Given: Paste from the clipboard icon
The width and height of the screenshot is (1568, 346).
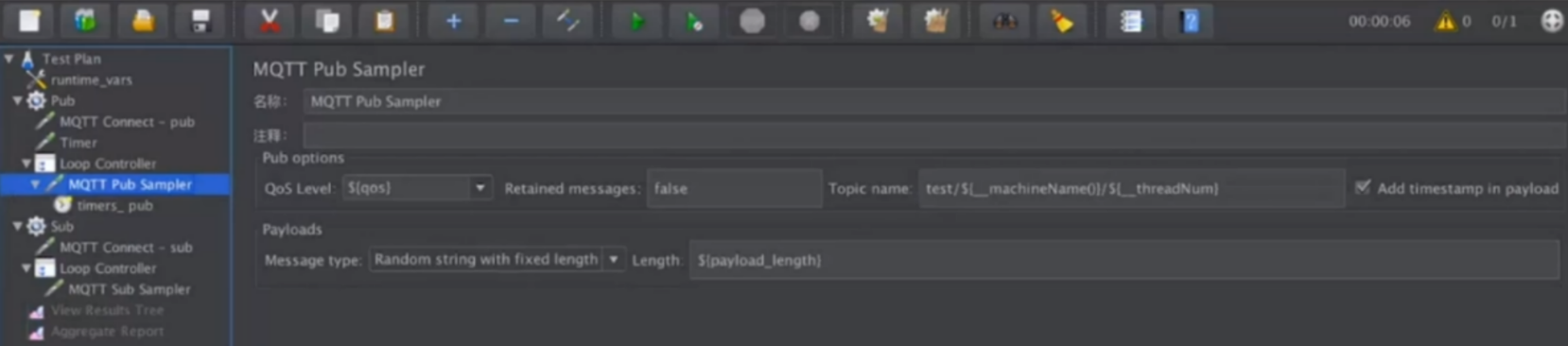Looking at the screenshot, I should [x=384, y=21].
